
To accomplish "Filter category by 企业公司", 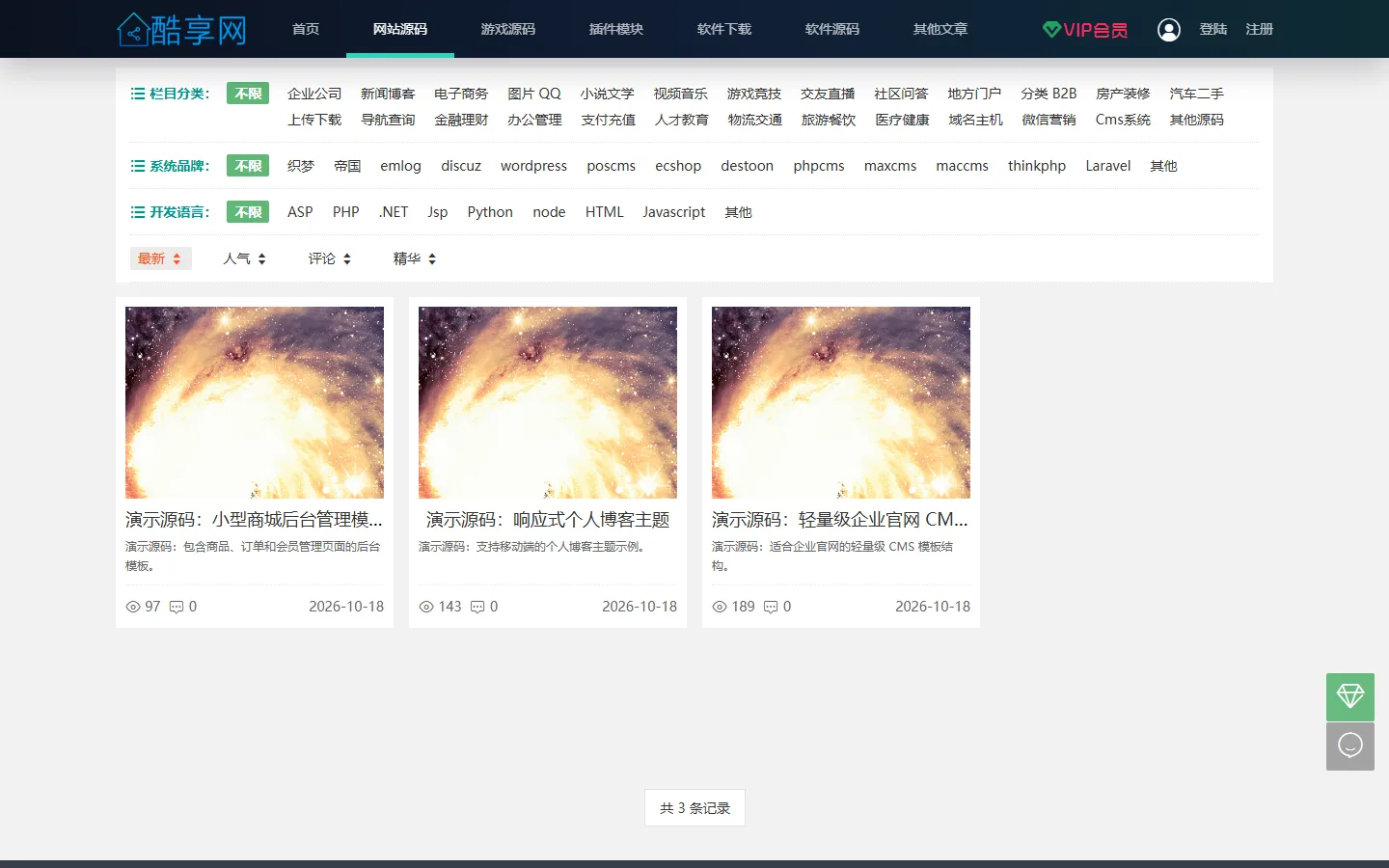I will pos(314,94).
